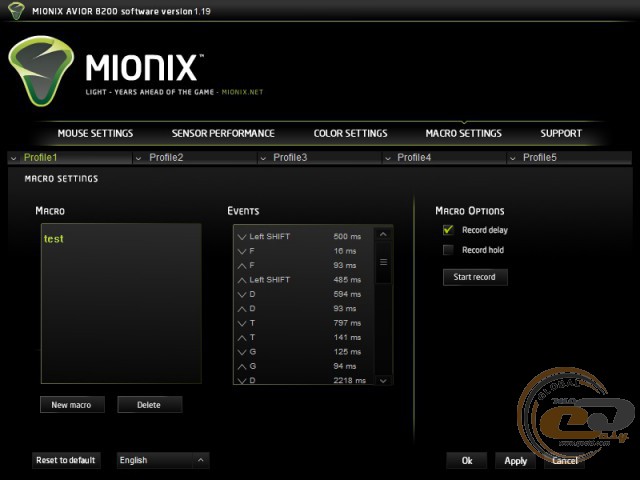Image resolution: width=640 pixels, height=480 pixels.
Task: Confirm with the Ok button
Action: click(467, 460)
